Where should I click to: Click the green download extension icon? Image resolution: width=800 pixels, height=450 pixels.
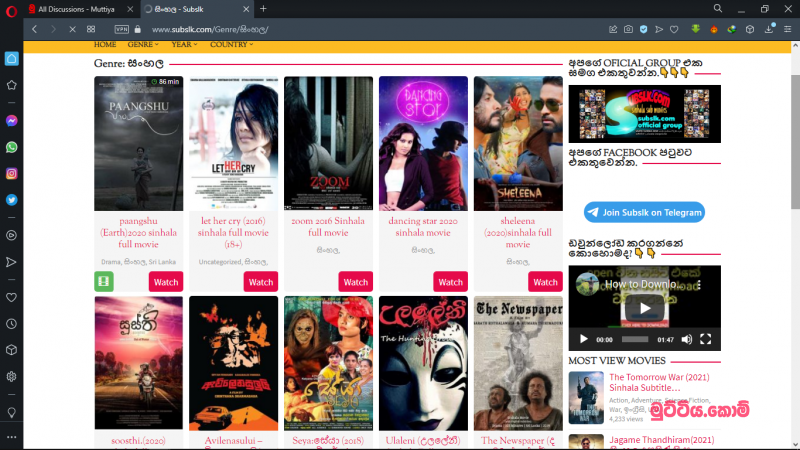(695, 30)
